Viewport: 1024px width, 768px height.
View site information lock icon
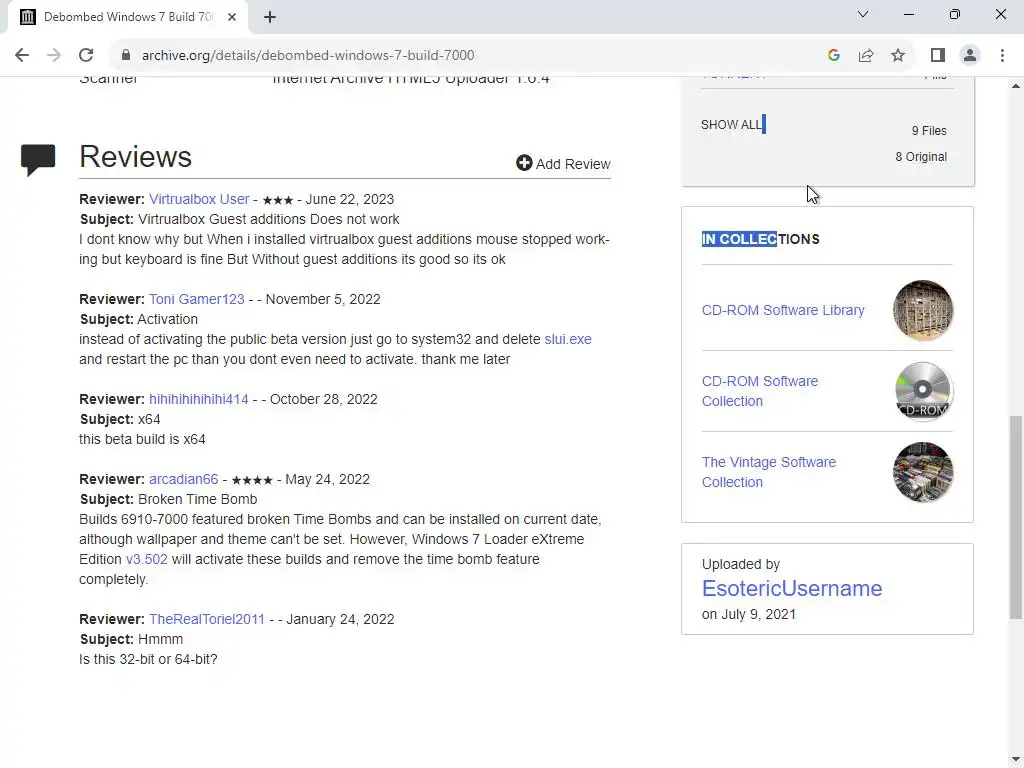126,55
